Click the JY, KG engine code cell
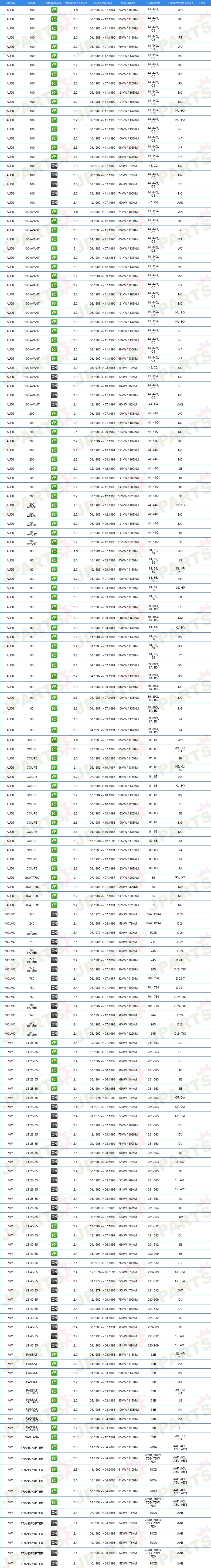The height and width of the screenshot is (1568, 211). pos(180,505)
